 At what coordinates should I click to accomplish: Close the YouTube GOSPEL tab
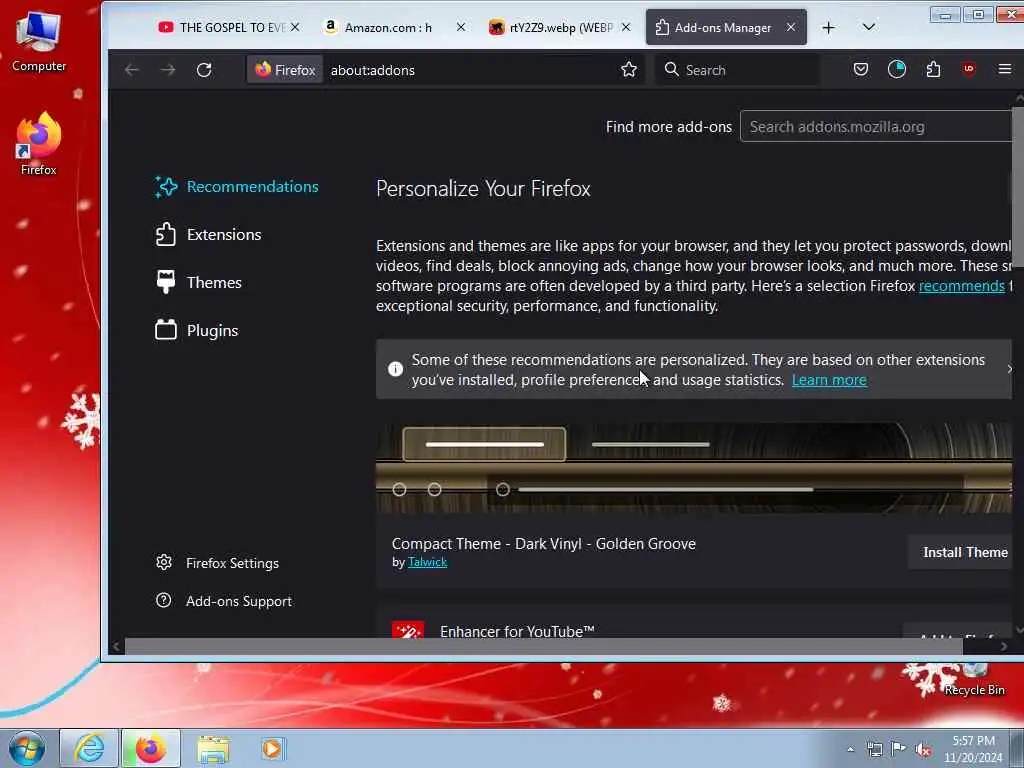(x=295, y=27)
